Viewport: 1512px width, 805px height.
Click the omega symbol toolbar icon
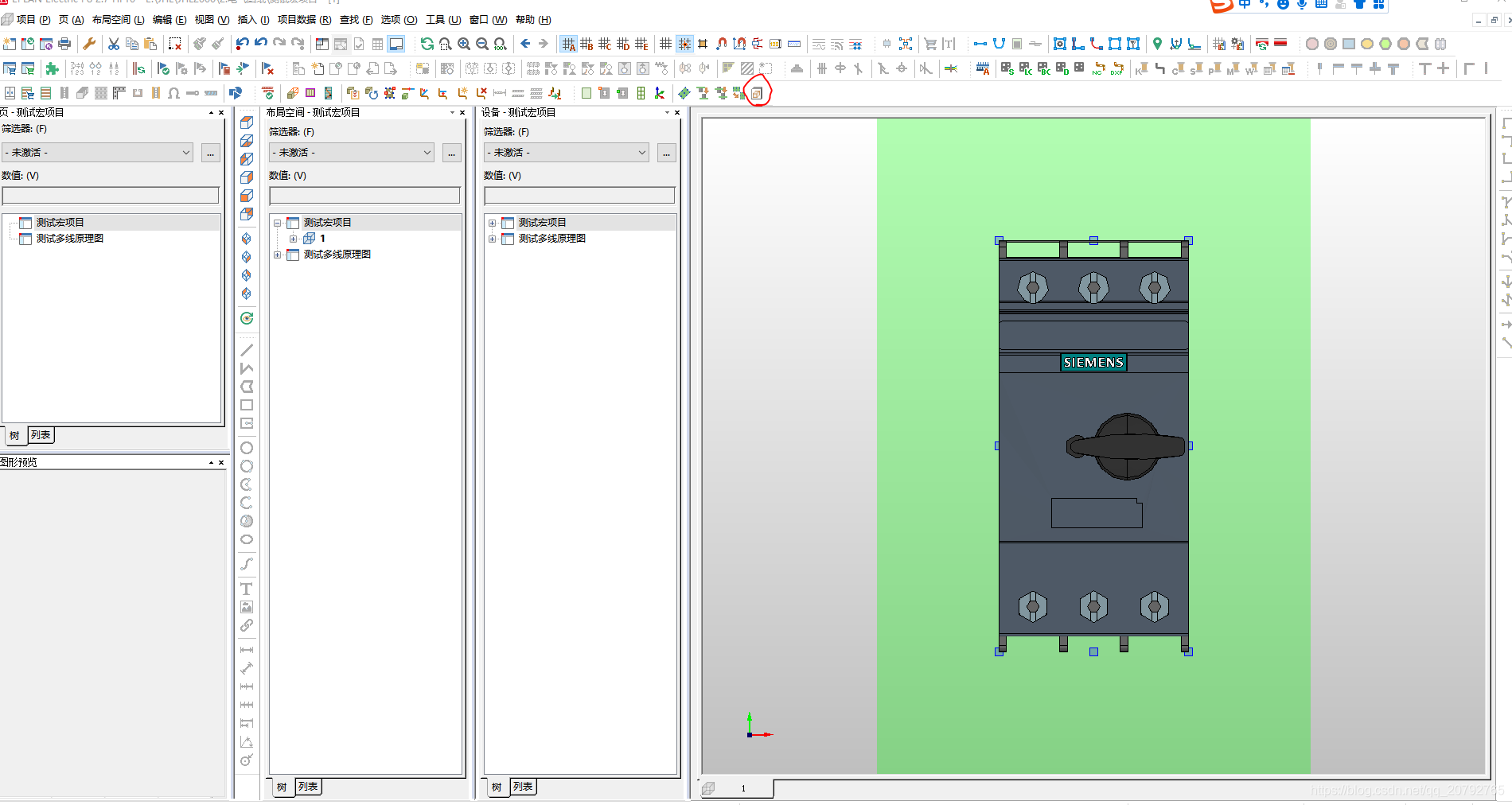coord(173,93)
